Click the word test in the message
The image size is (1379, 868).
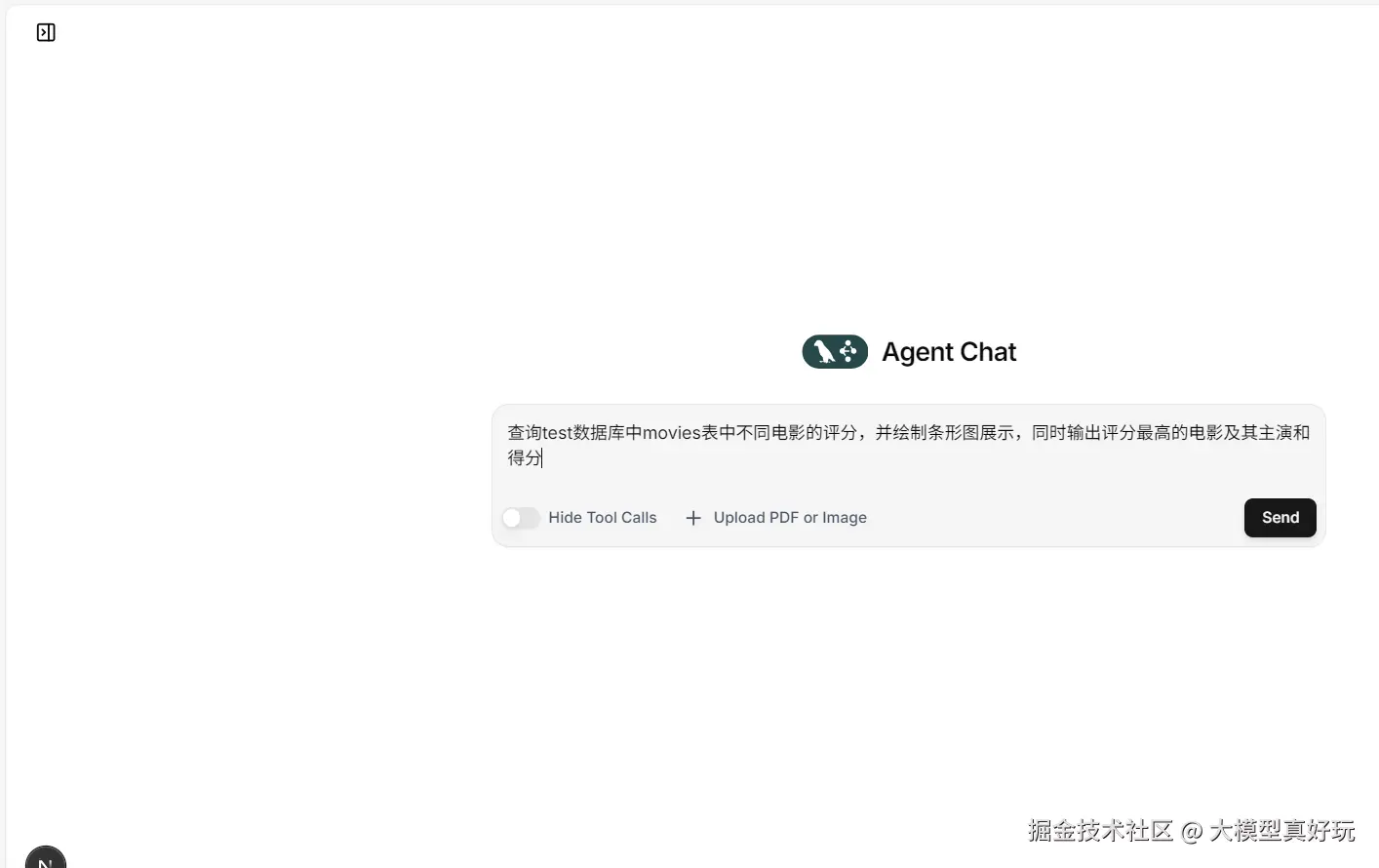click(x=558, y=433)
